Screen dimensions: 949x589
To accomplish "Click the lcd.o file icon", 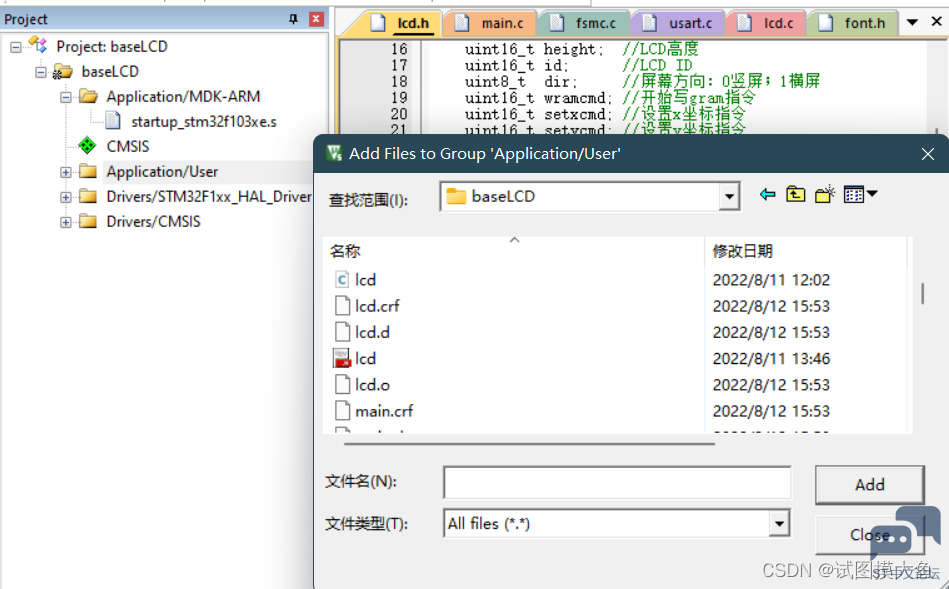I will click(x=342, y=384).
